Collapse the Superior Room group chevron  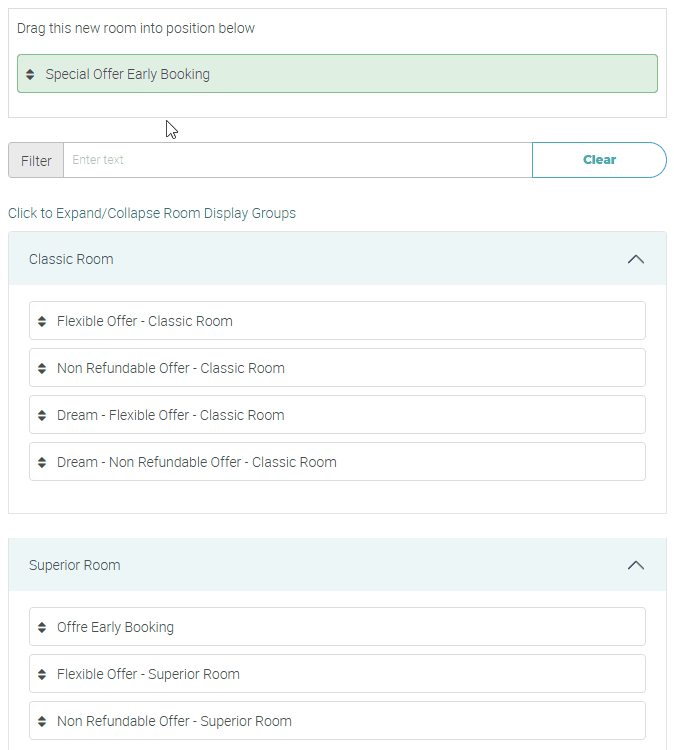(x=635, y=565)
